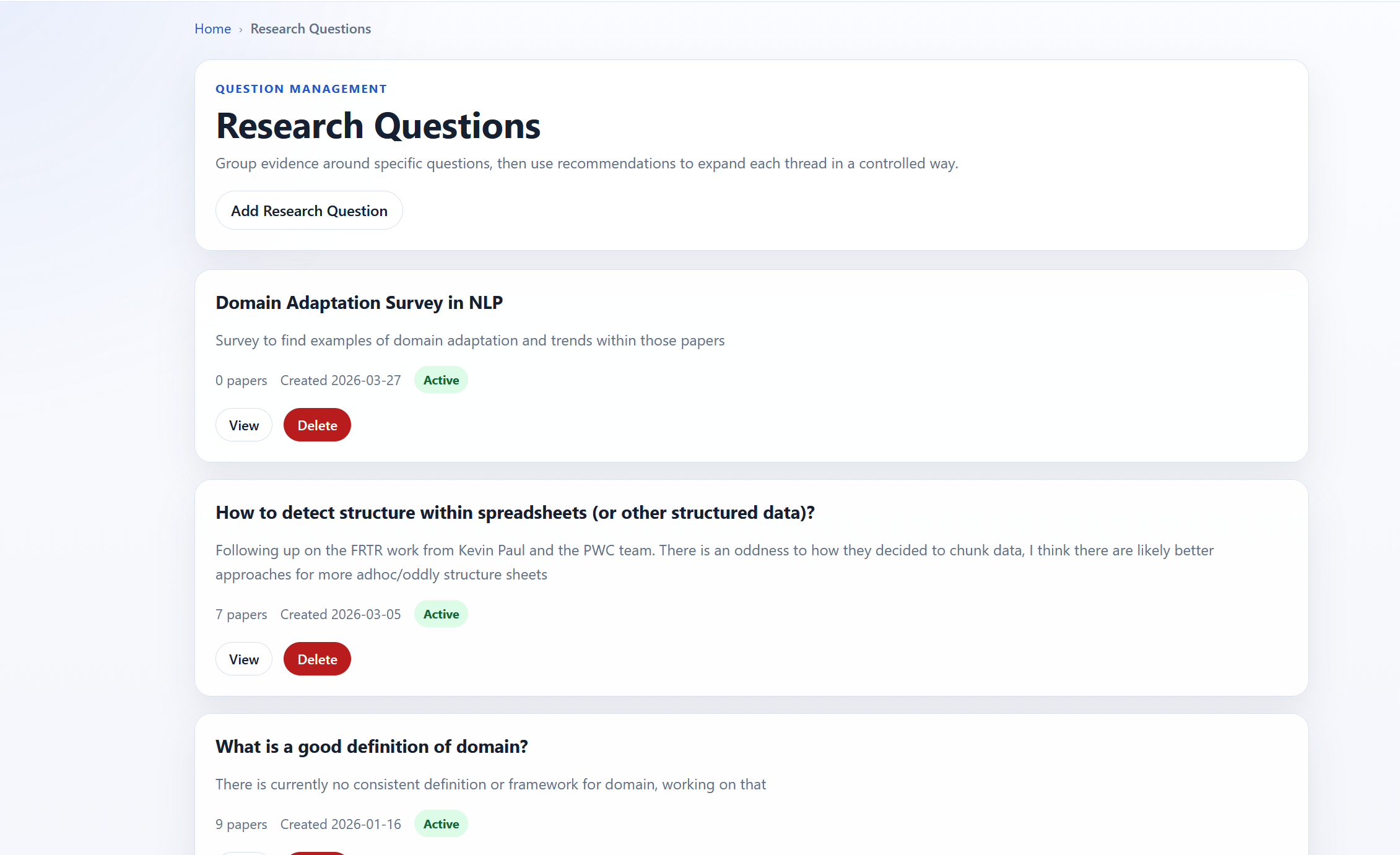Delete the spreadsheet structure detection question

click(x=316, y=659)
